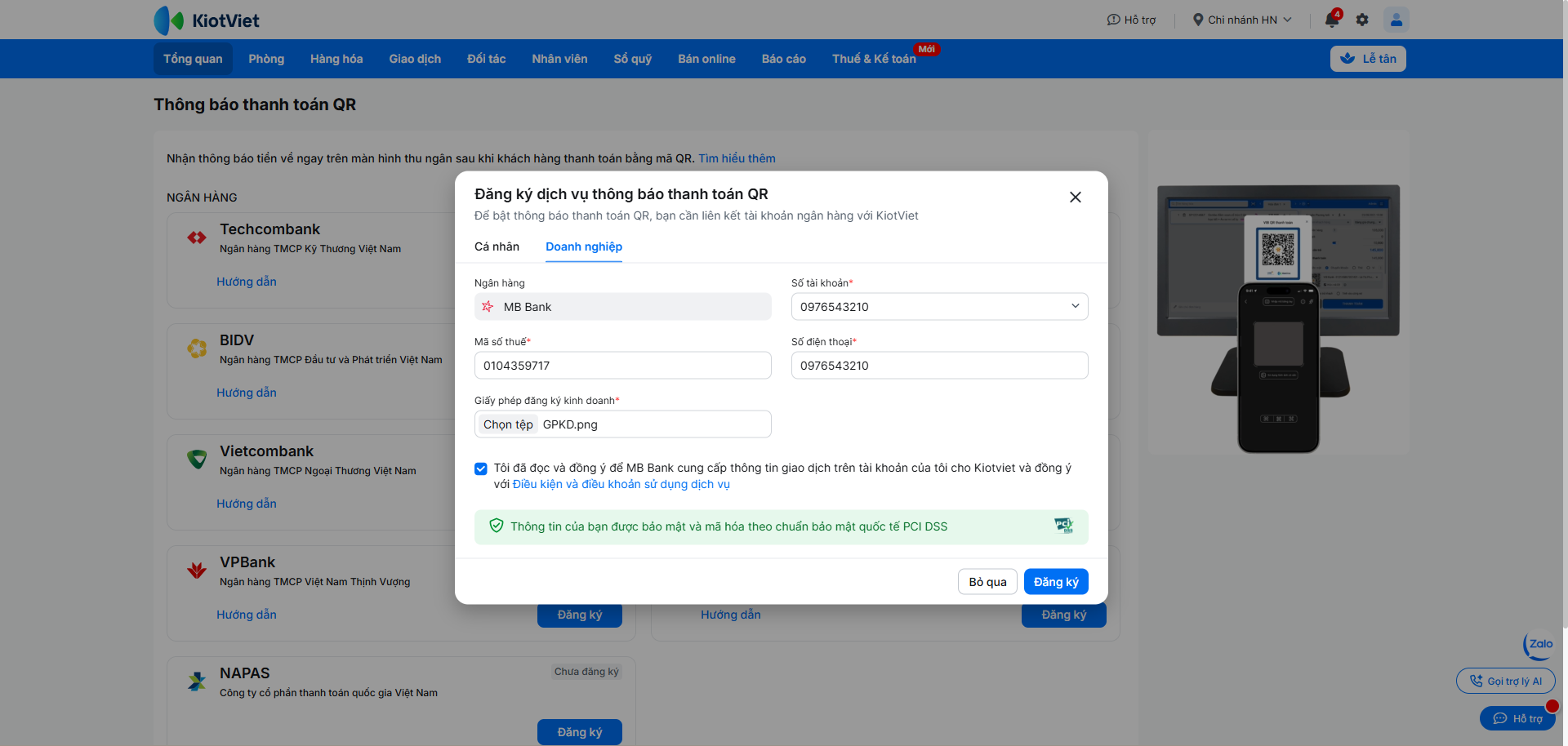Open BIDV Hướng dẫn link
The width and height of the screenshot is (1568, 746).
click(247, 393)
